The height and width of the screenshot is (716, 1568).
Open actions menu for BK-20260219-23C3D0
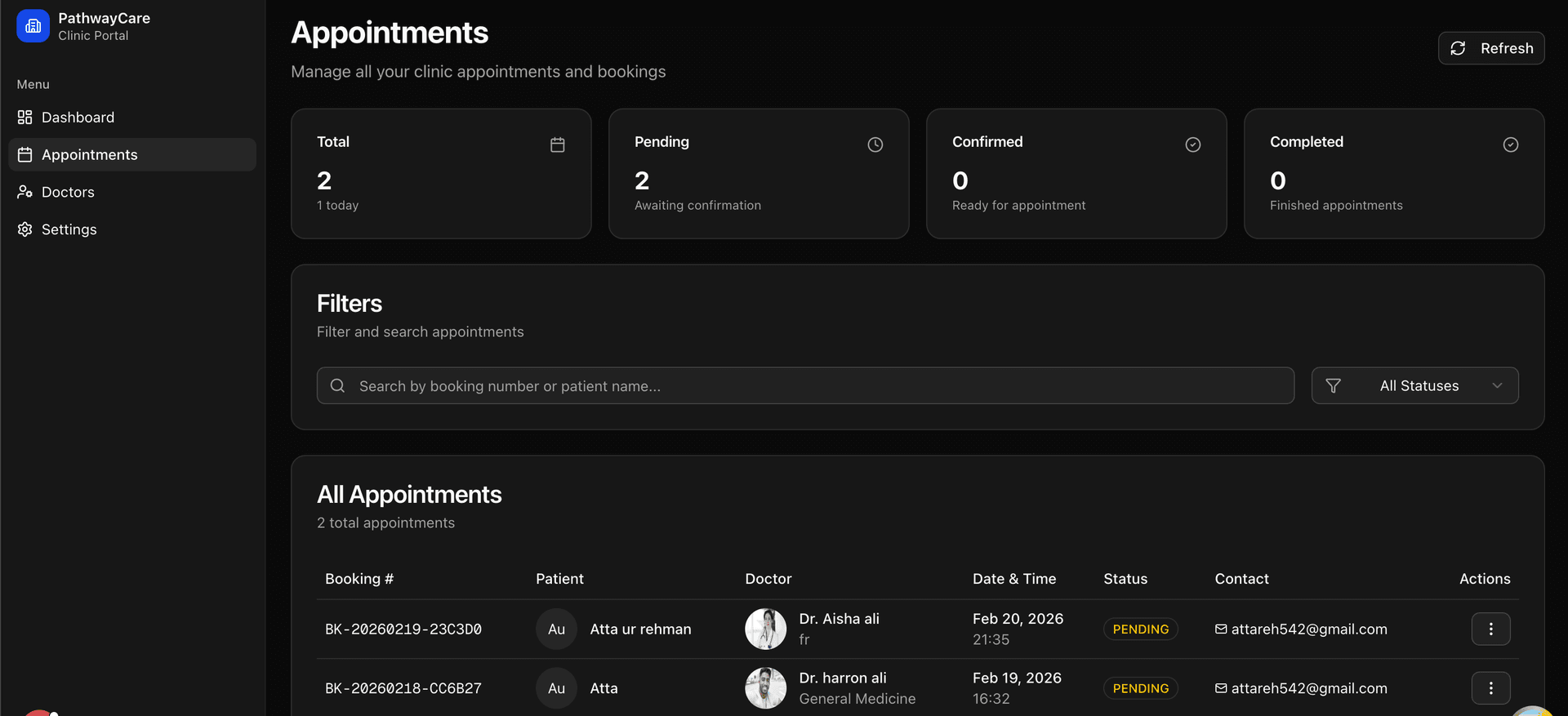(1491, 629)
